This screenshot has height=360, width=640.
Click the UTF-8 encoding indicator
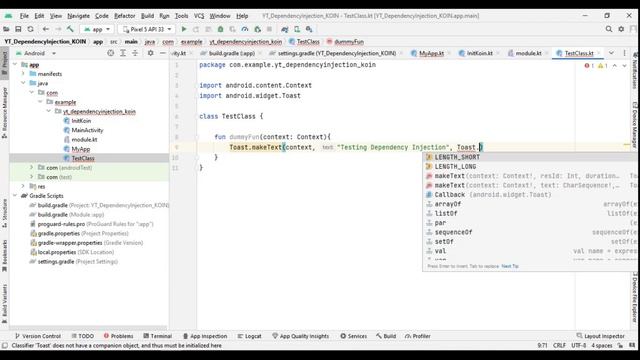pyautogui.click(x=578, y=346)
